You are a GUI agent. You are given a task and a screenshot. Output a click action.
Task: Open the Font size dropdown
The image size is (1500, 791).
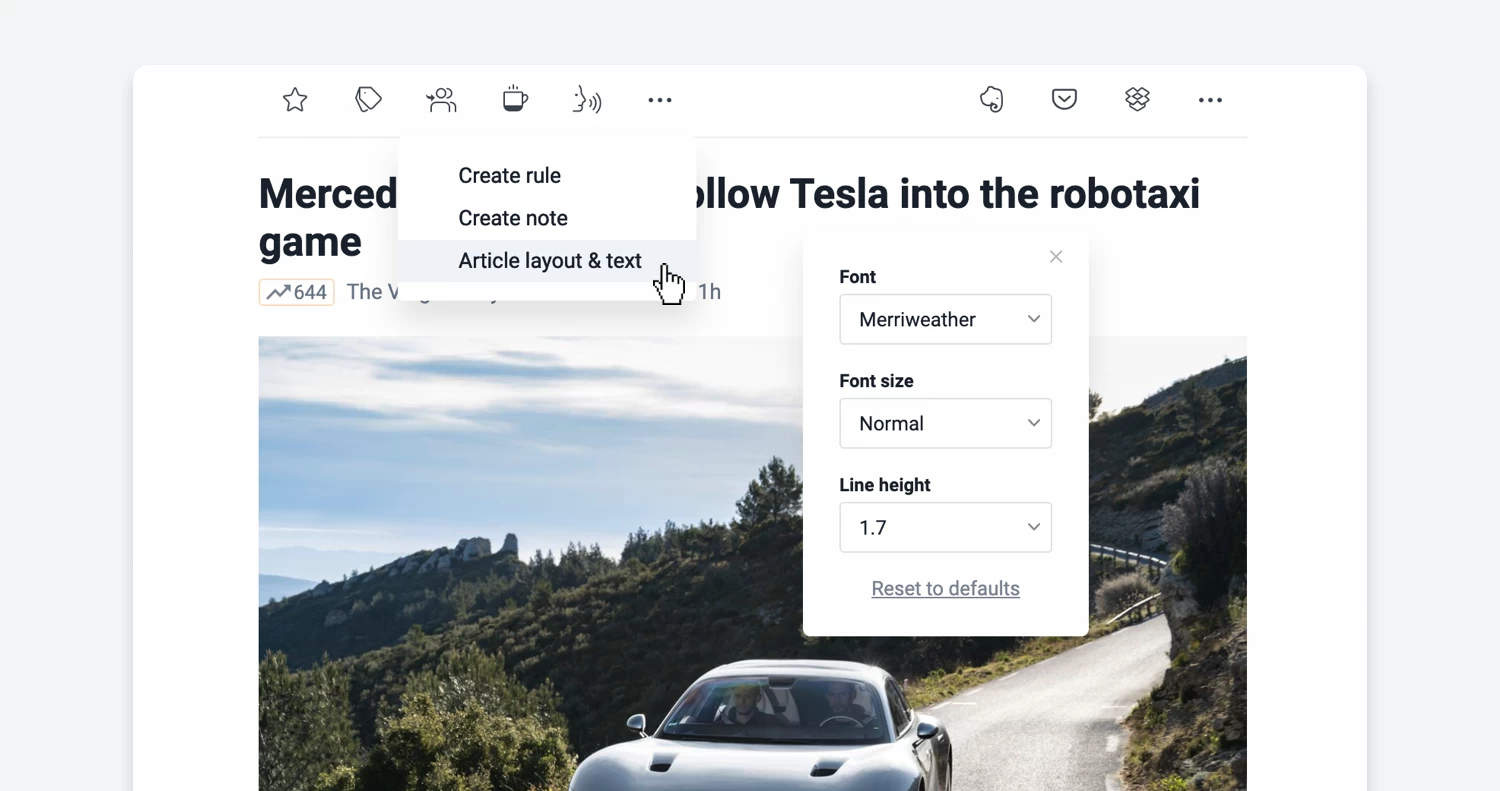pyautogui.click(x=945, y=423)
